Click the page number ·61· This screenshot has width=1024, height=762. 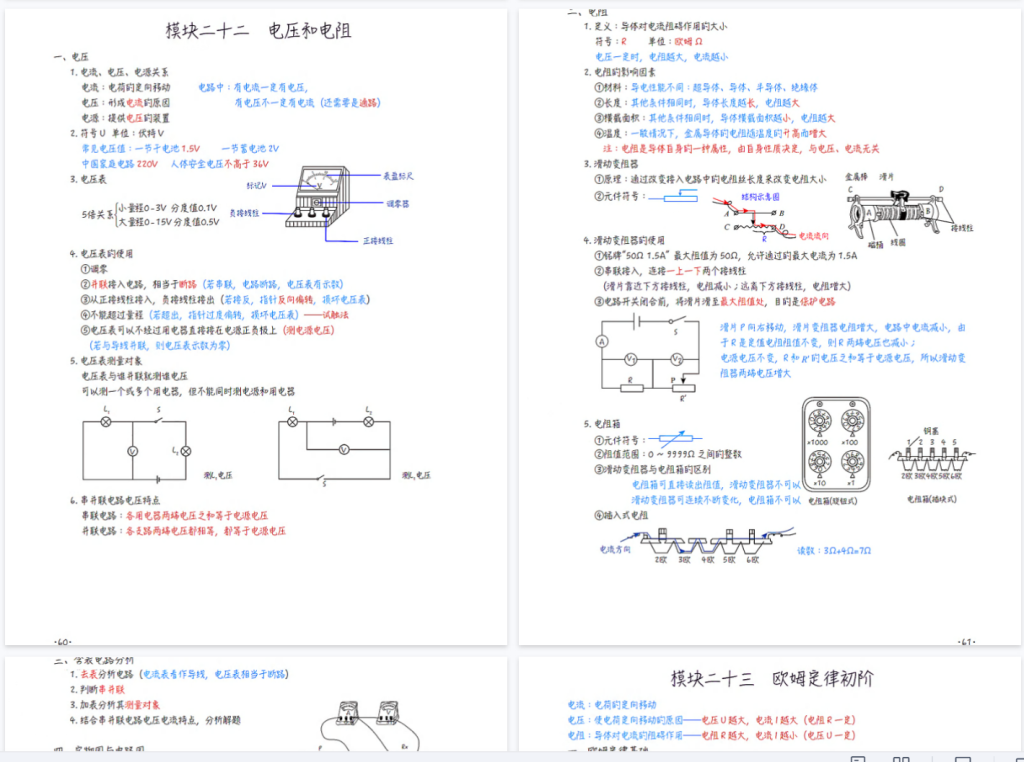point(967,642)
